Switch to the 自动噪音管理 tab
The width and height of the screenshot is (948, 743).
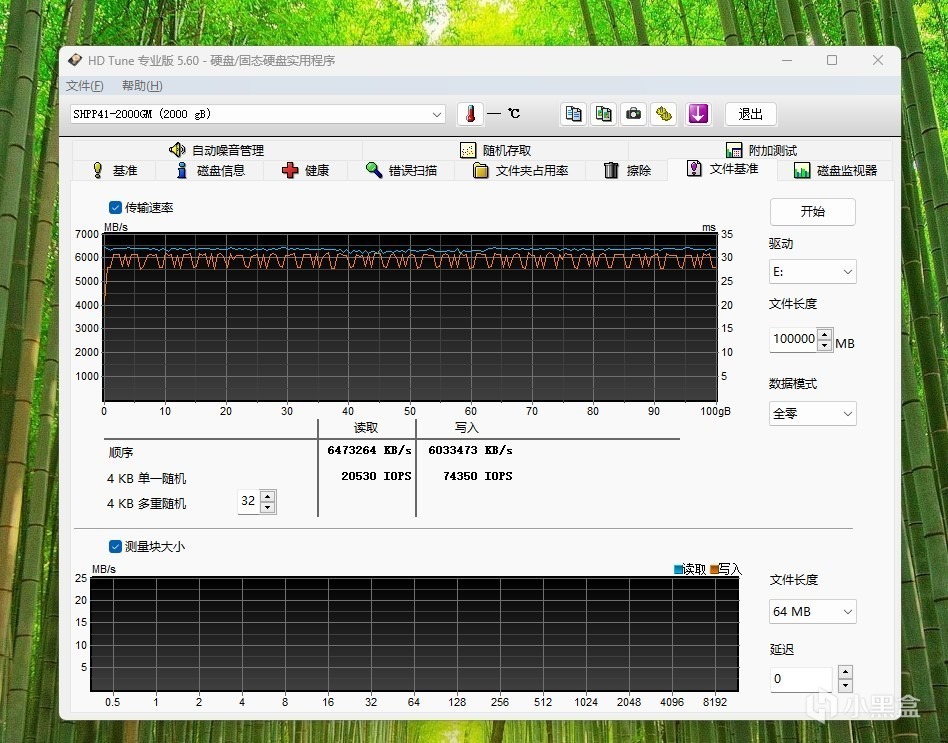pyautogui.click(x=216, y=150)
